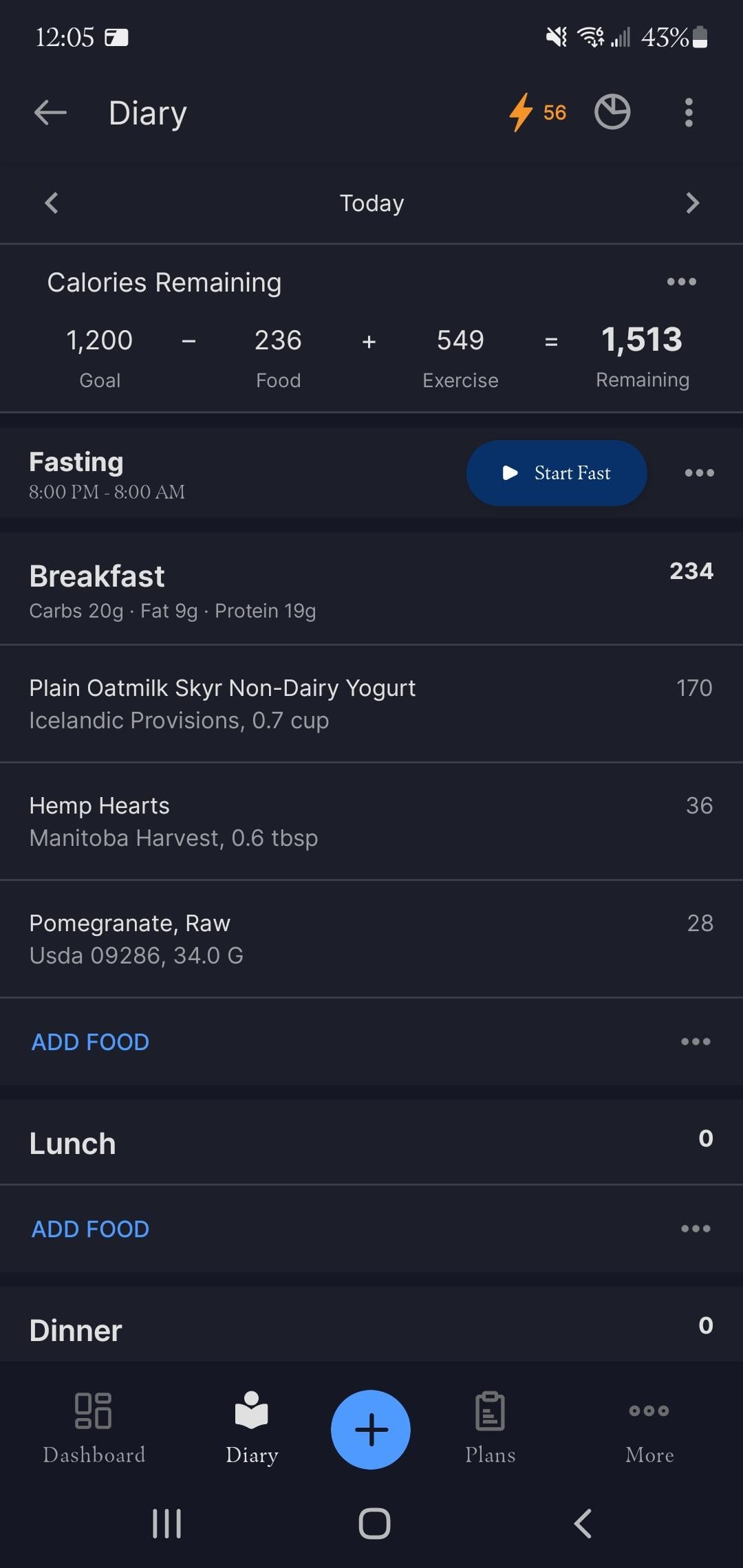Open Calories Remaining options menu
Screen dimensions: 743x1568
(x=681, y=282)
